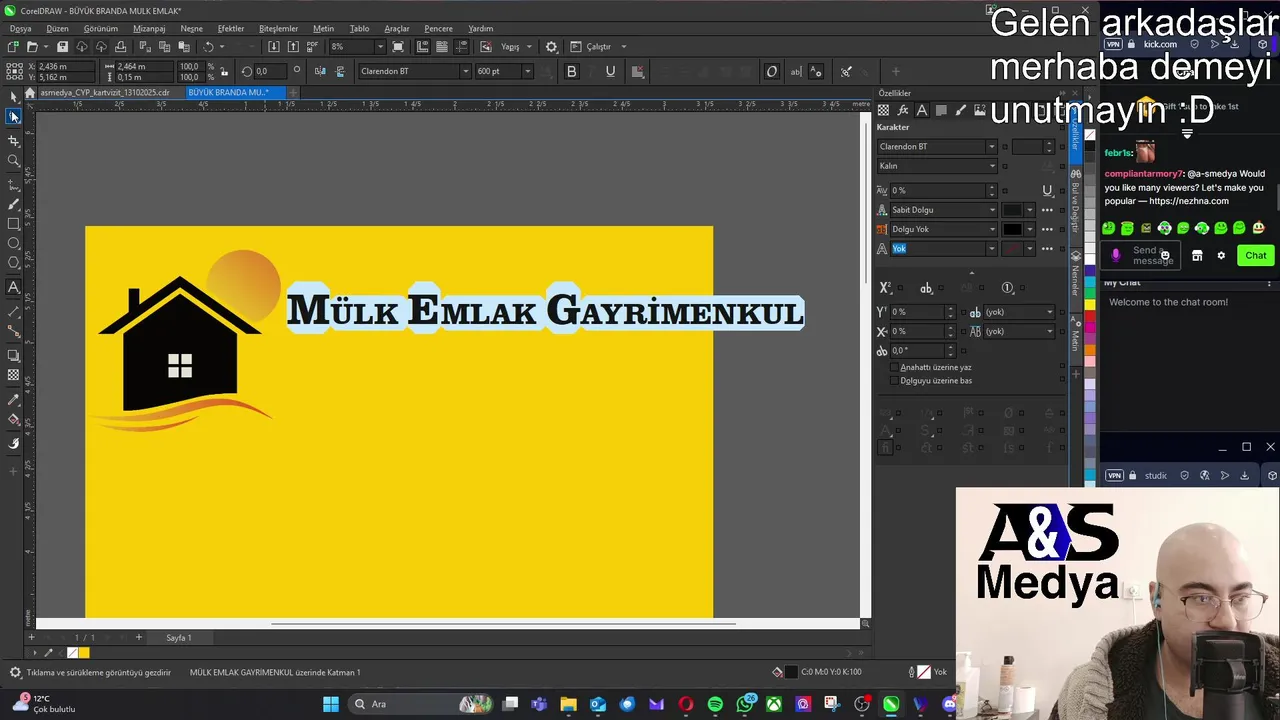Pick the yellow swatch in color palette

coord(1090,305)
